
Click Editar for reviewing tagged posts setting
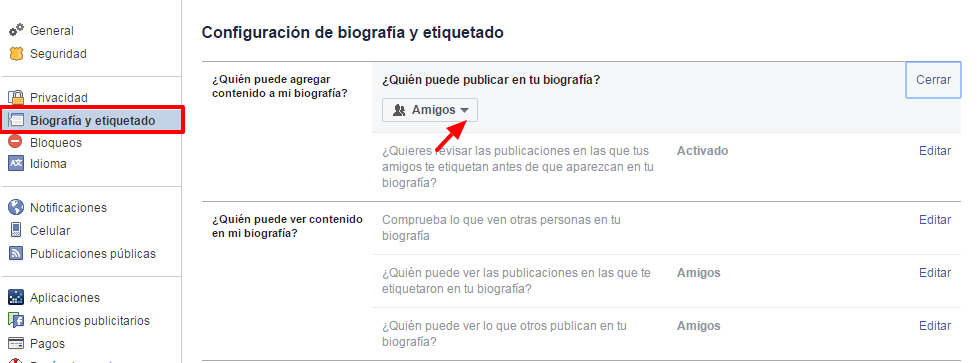935,151
